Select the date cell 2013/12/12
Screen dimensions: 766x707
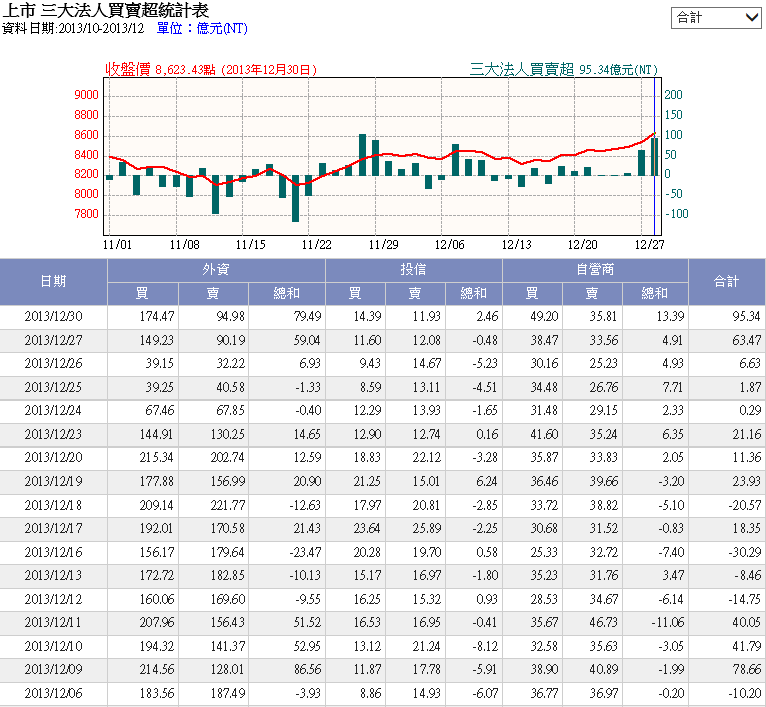pos(53,600)
